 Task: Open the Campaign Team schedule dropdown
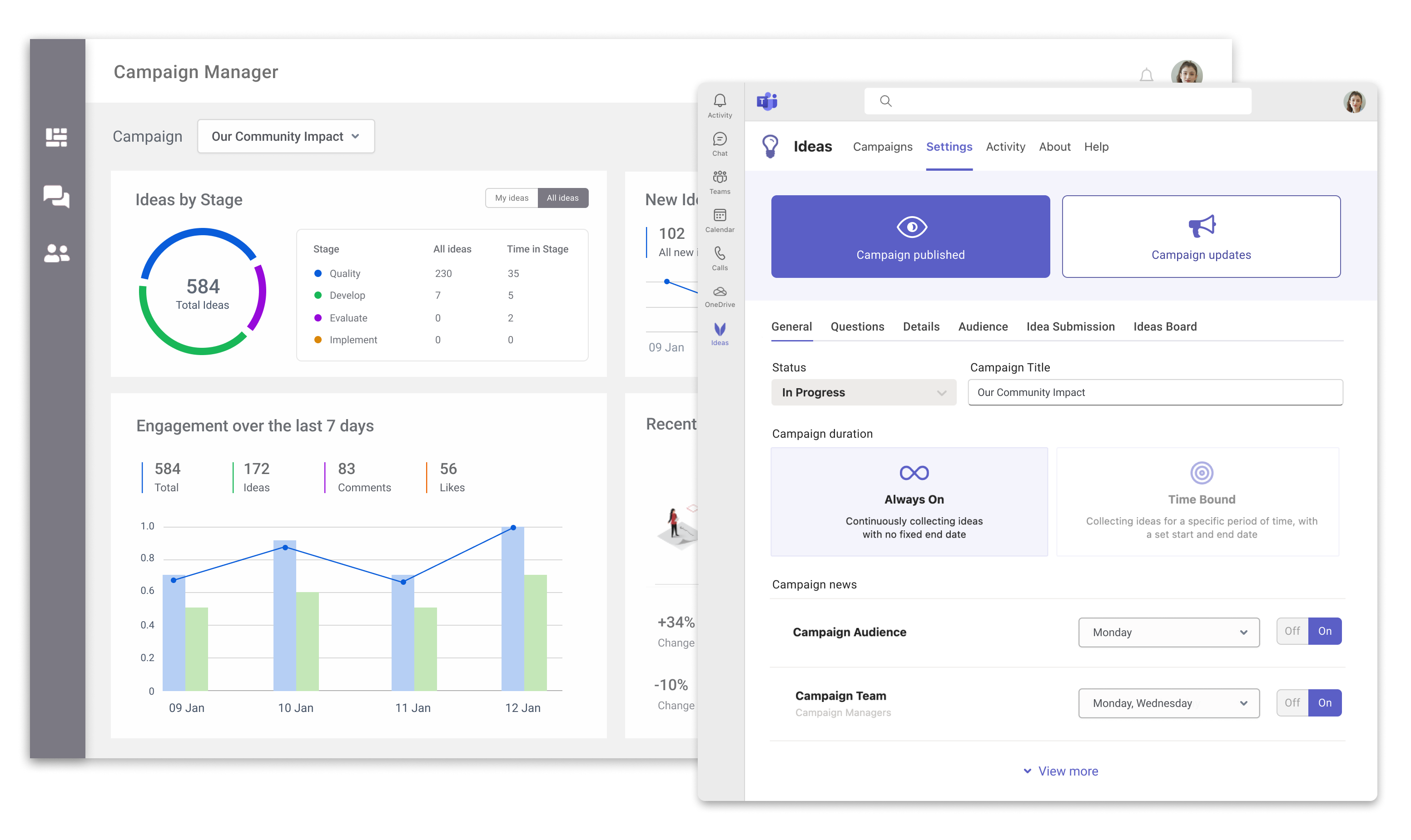click(x=1168, y=703)
